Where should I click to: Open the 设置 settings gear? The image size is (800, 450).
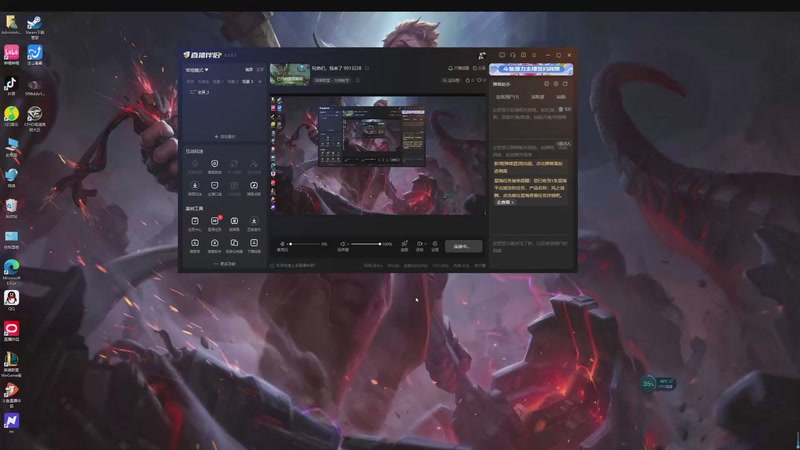pos(435,245)
